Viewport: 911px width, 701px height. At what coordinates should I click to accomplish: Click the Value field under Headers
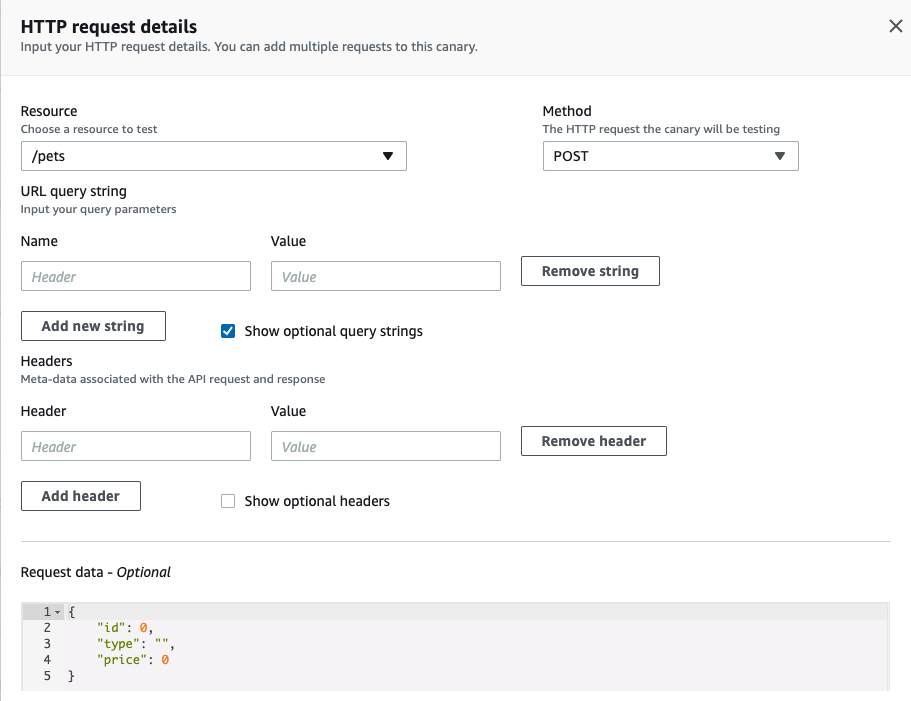pos(385,446)
